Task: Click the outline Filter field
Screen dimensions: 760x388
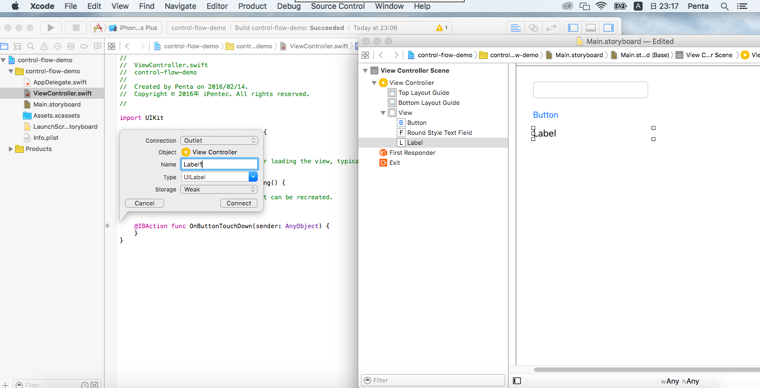Action: pyautogui.click(x=433, y=380)
